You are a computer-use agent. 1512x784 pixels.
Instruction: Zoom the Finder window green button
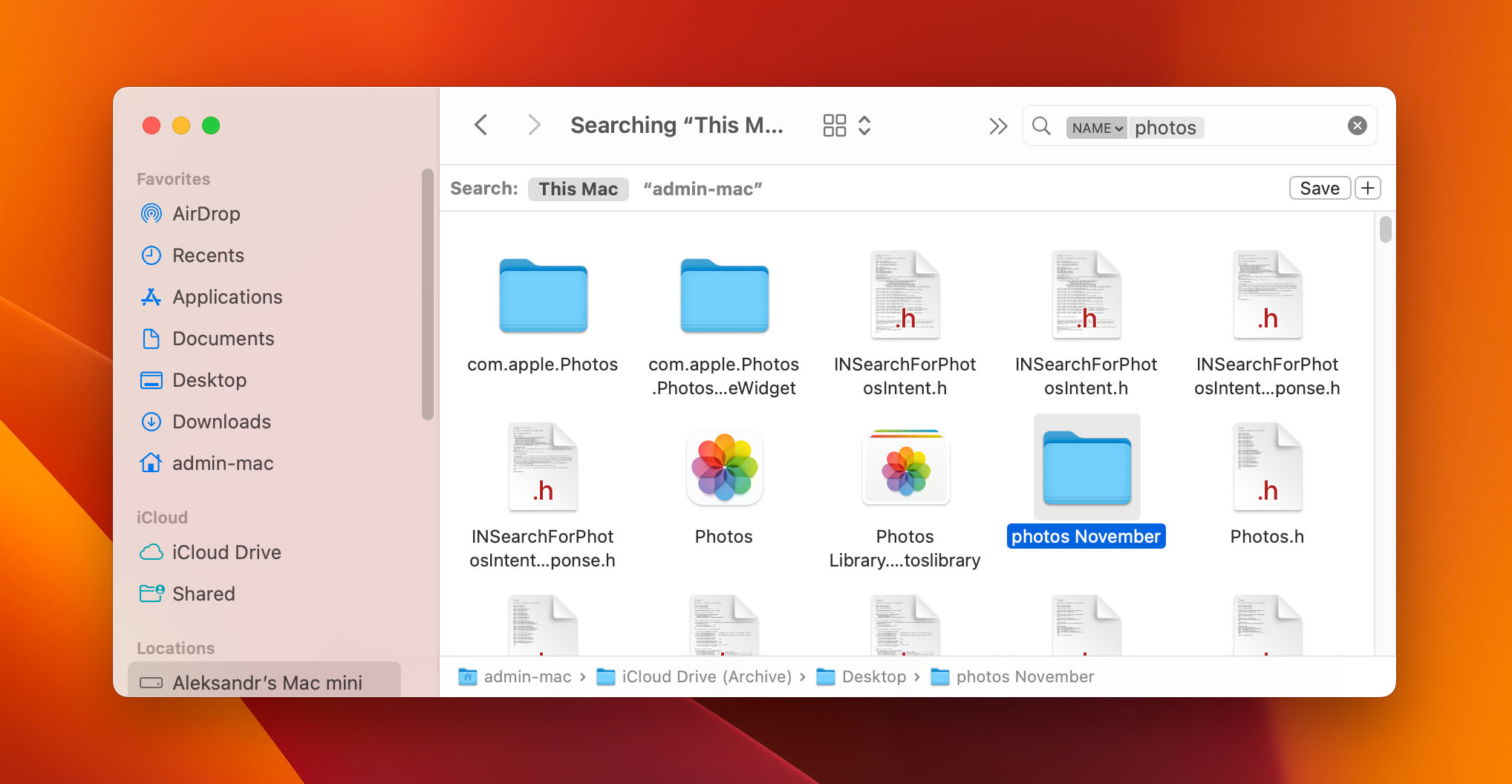211,125
